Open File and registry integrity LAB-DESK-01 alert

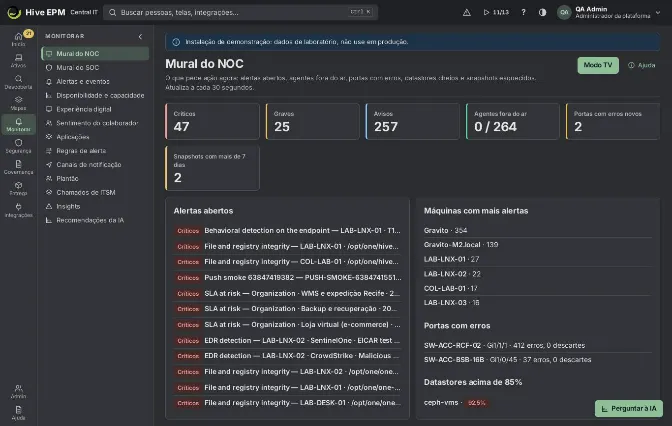[287, 403]
